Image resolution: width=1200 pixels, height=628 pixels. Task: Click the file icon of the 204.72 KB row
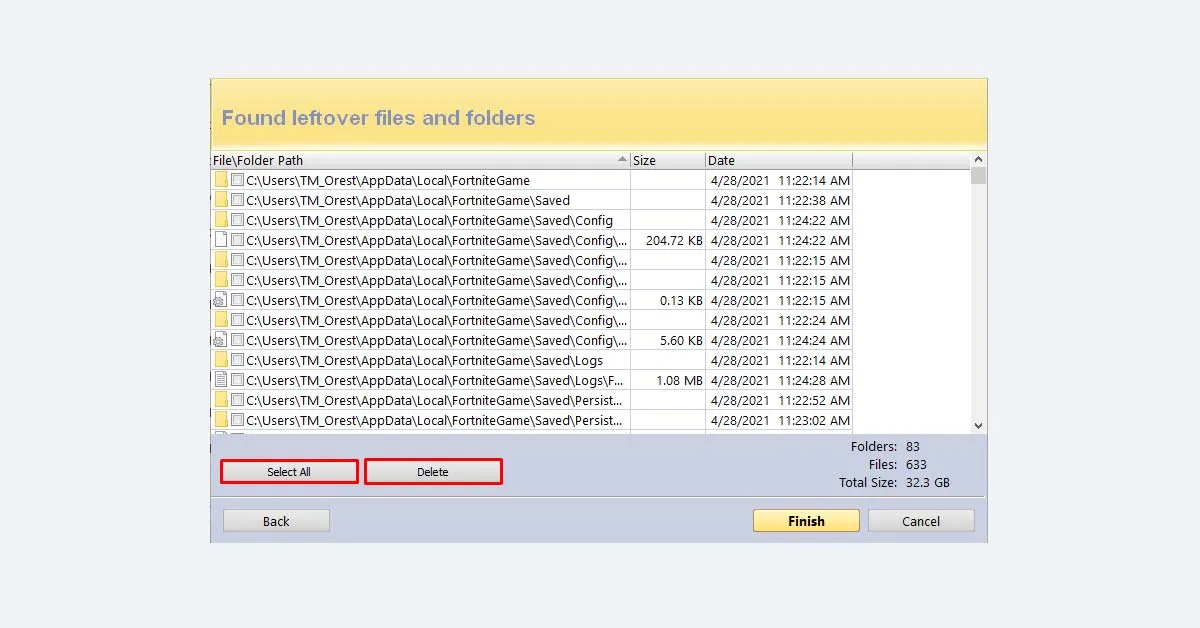pyautogui.click(x=221, y=240)
